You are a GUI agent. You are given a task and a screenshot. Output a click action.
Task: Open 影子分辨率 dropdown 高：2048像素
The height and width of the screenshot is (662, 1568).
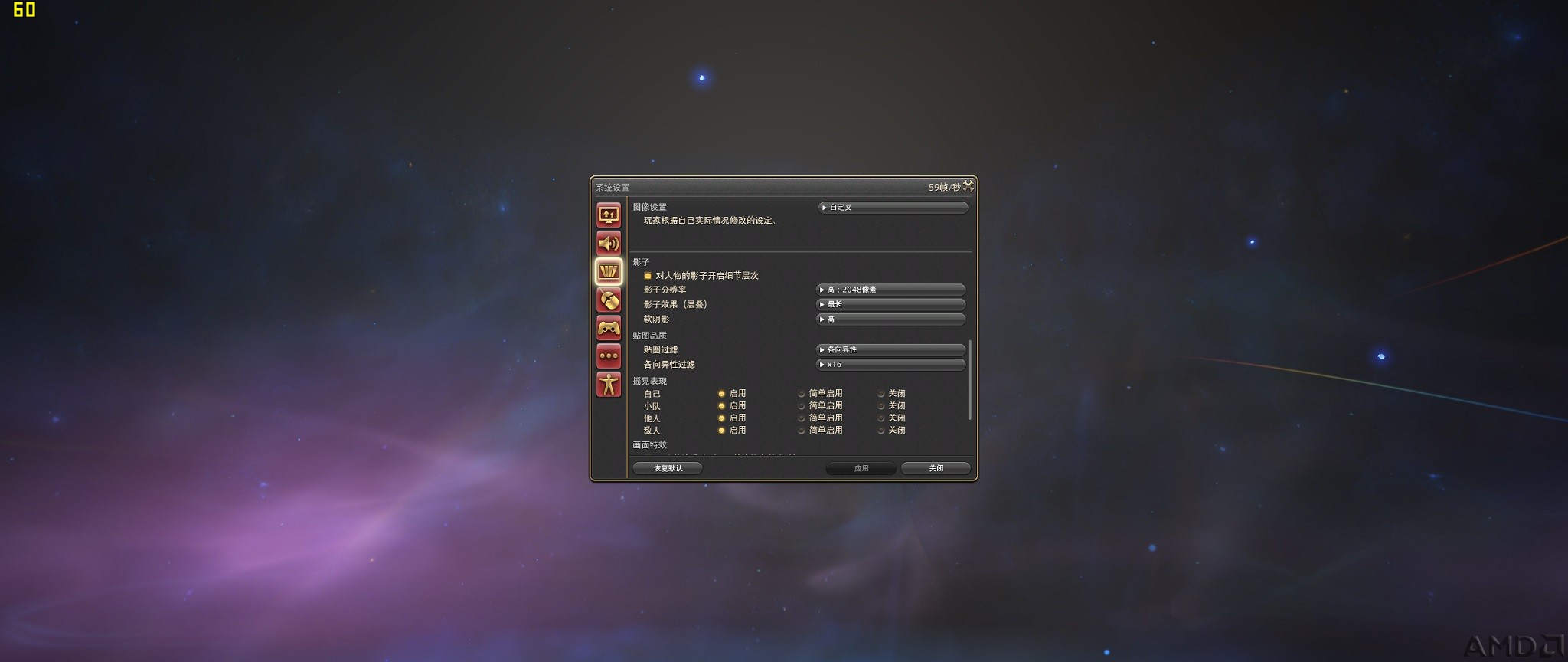tap(891, 290)
